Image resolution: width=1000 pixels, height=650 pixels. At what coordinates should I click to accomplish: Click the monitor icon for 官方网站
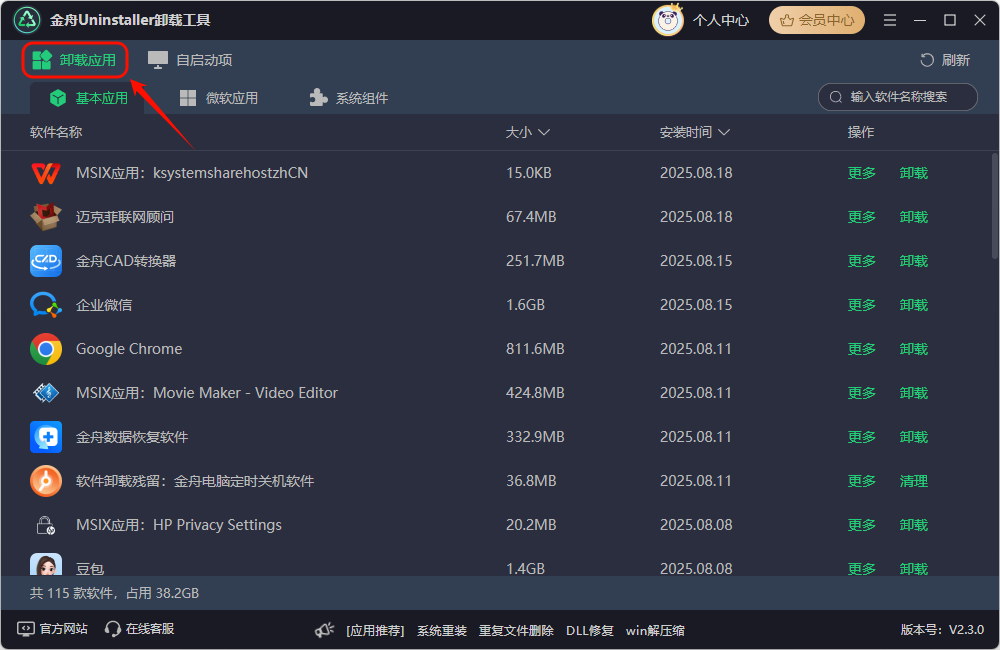point(26,629)
